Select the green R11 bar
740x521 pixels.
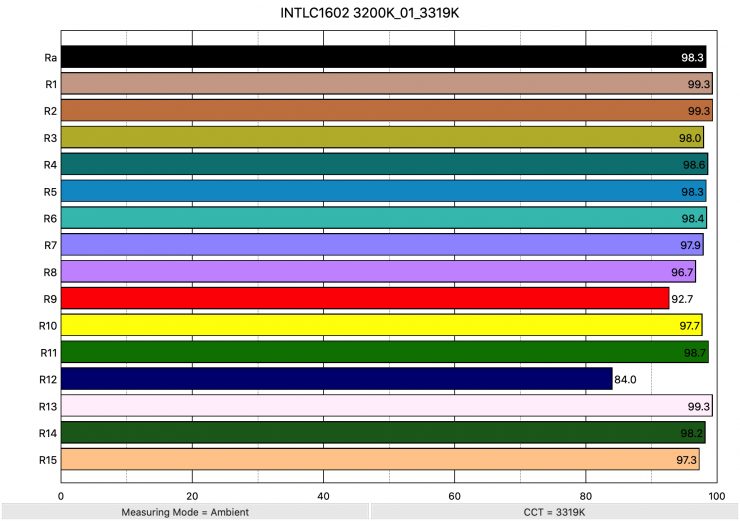384,352
